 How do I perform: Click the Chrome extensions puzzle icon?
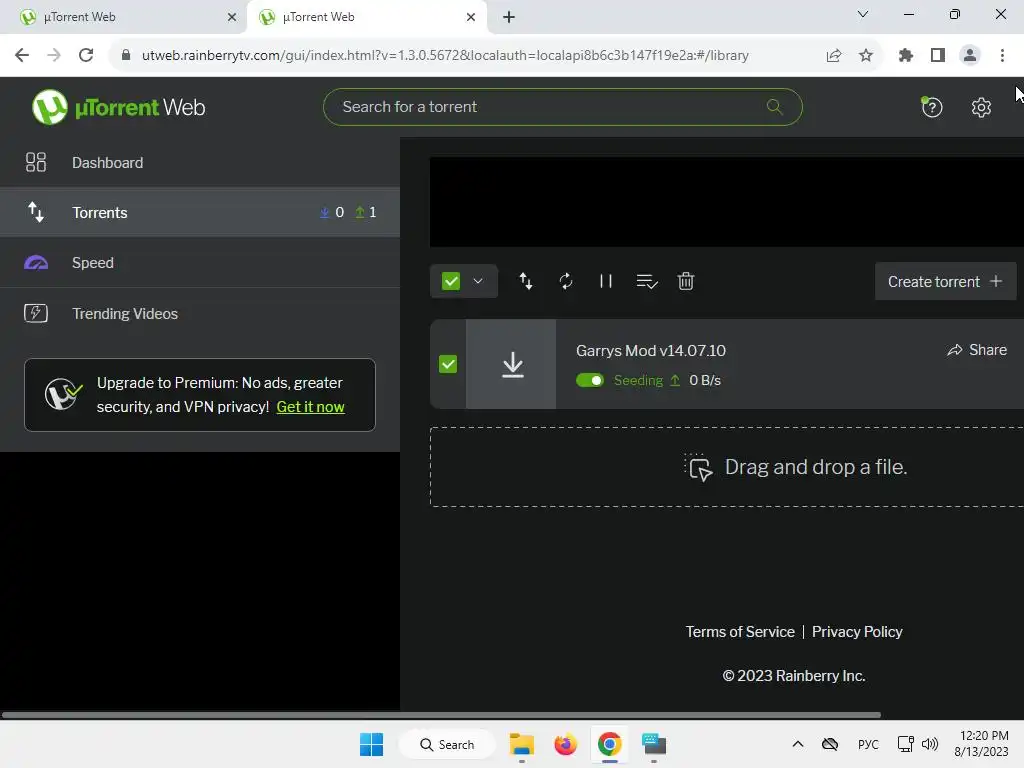tap(905, 56)
